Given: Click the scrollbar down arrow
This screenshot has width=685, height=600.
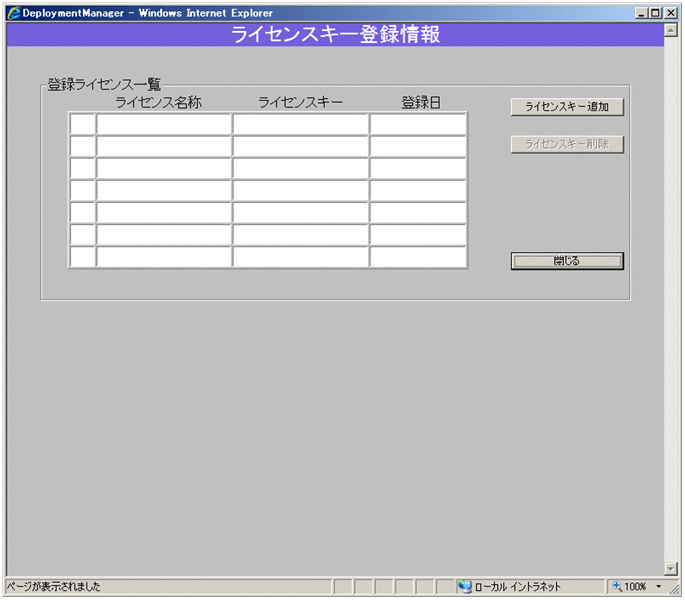Looking at the screenshot, I should tap(671, 568).
